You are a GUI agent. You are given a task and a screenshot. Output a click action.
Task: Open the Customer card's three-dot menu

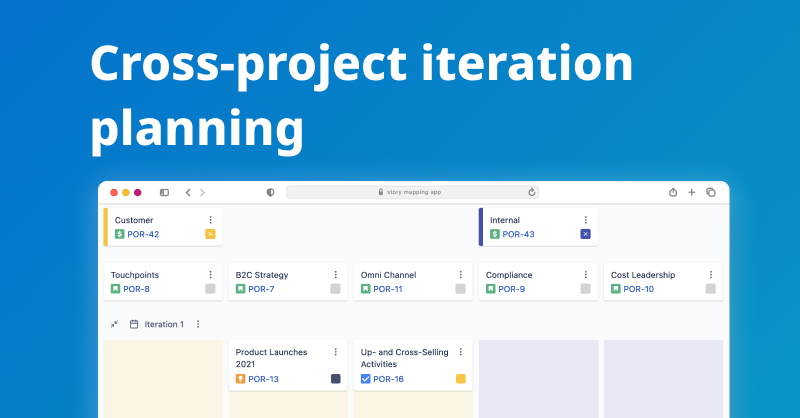210,220
